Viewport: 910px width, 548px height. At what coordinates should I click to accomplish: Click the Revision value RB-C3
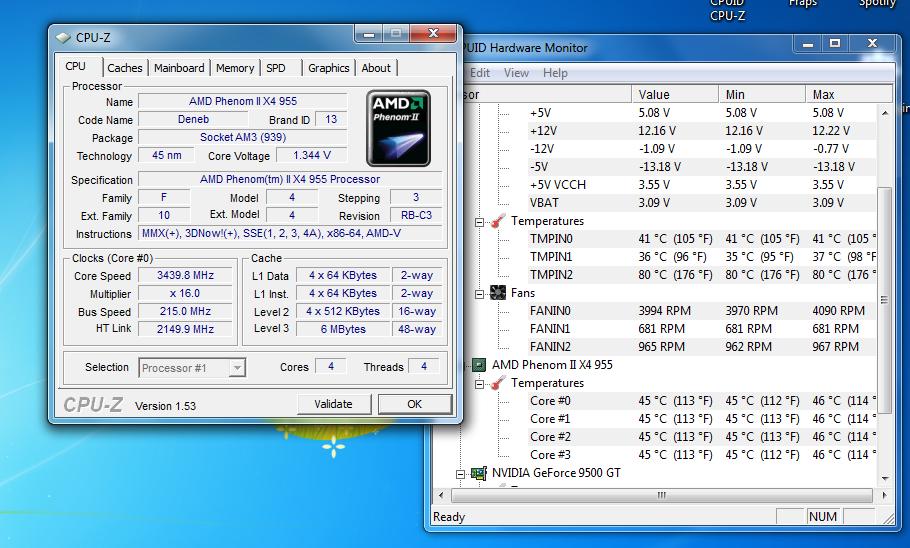point(416,215)
